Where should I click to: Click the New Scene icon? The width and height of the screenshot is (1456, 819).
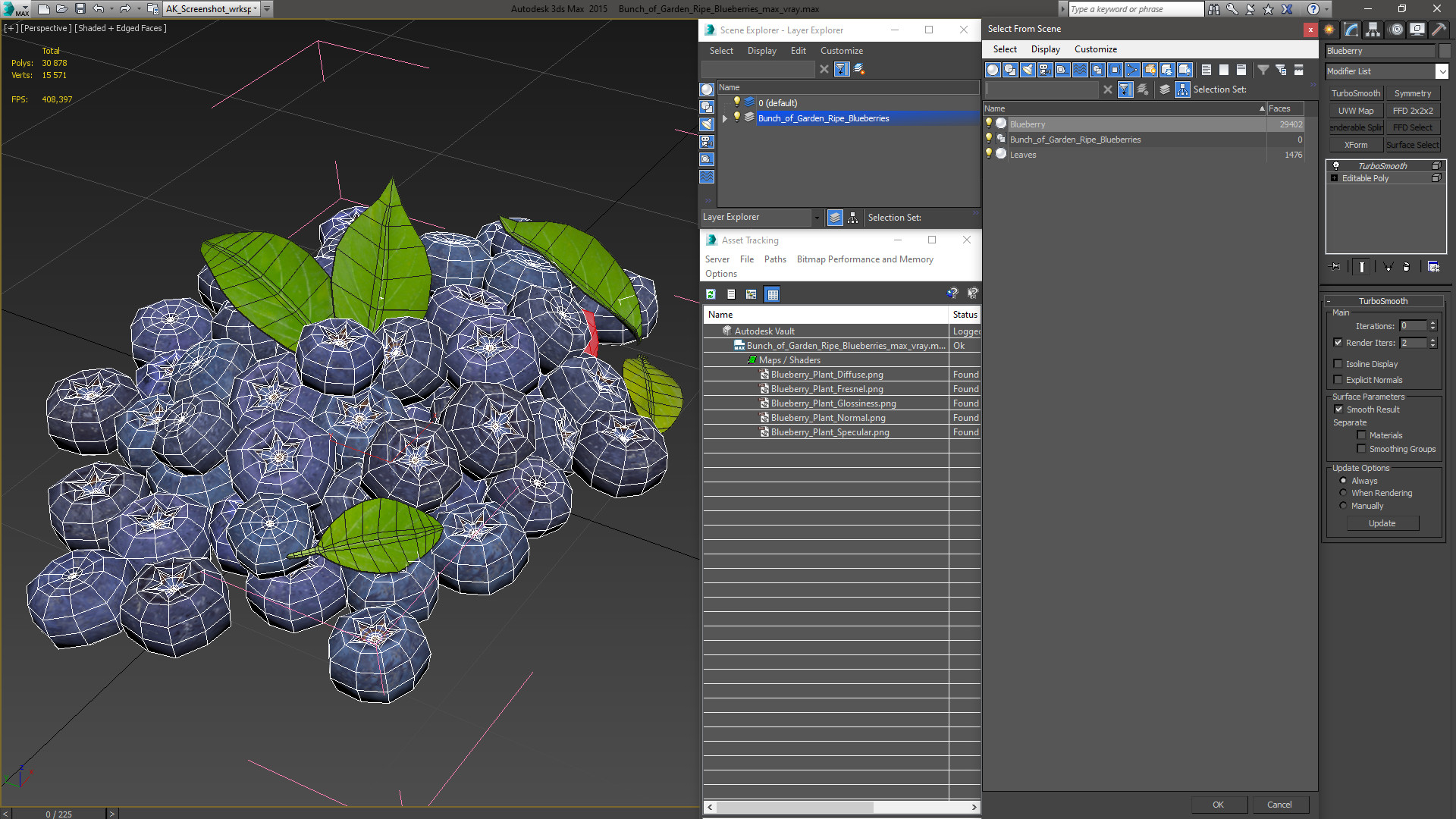[43, 9]
